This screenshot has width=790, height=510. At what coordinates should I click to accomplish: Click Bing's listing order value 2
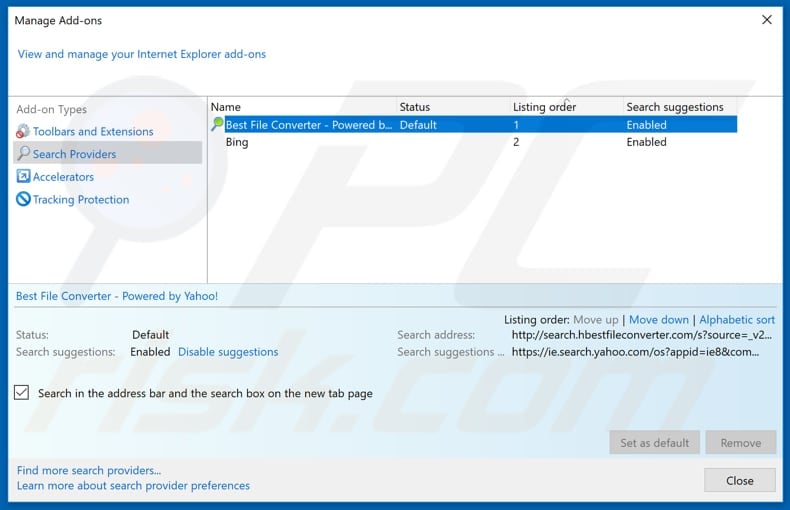(x=516, y=142)
